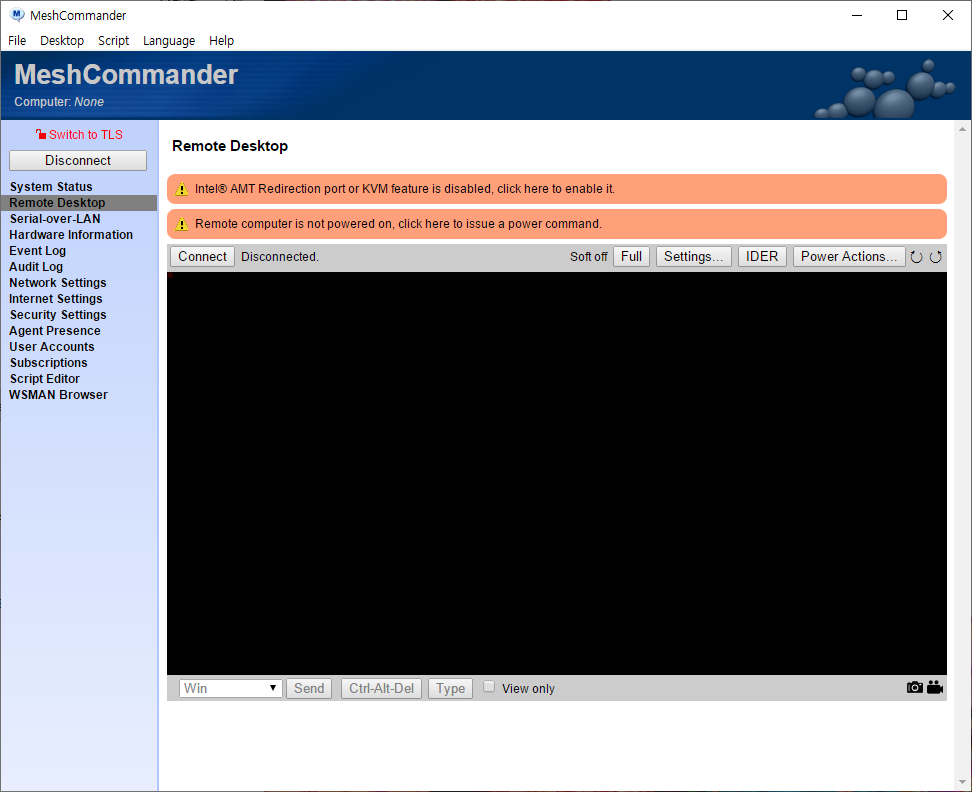Enable the View only checkbox

point(489,687)
